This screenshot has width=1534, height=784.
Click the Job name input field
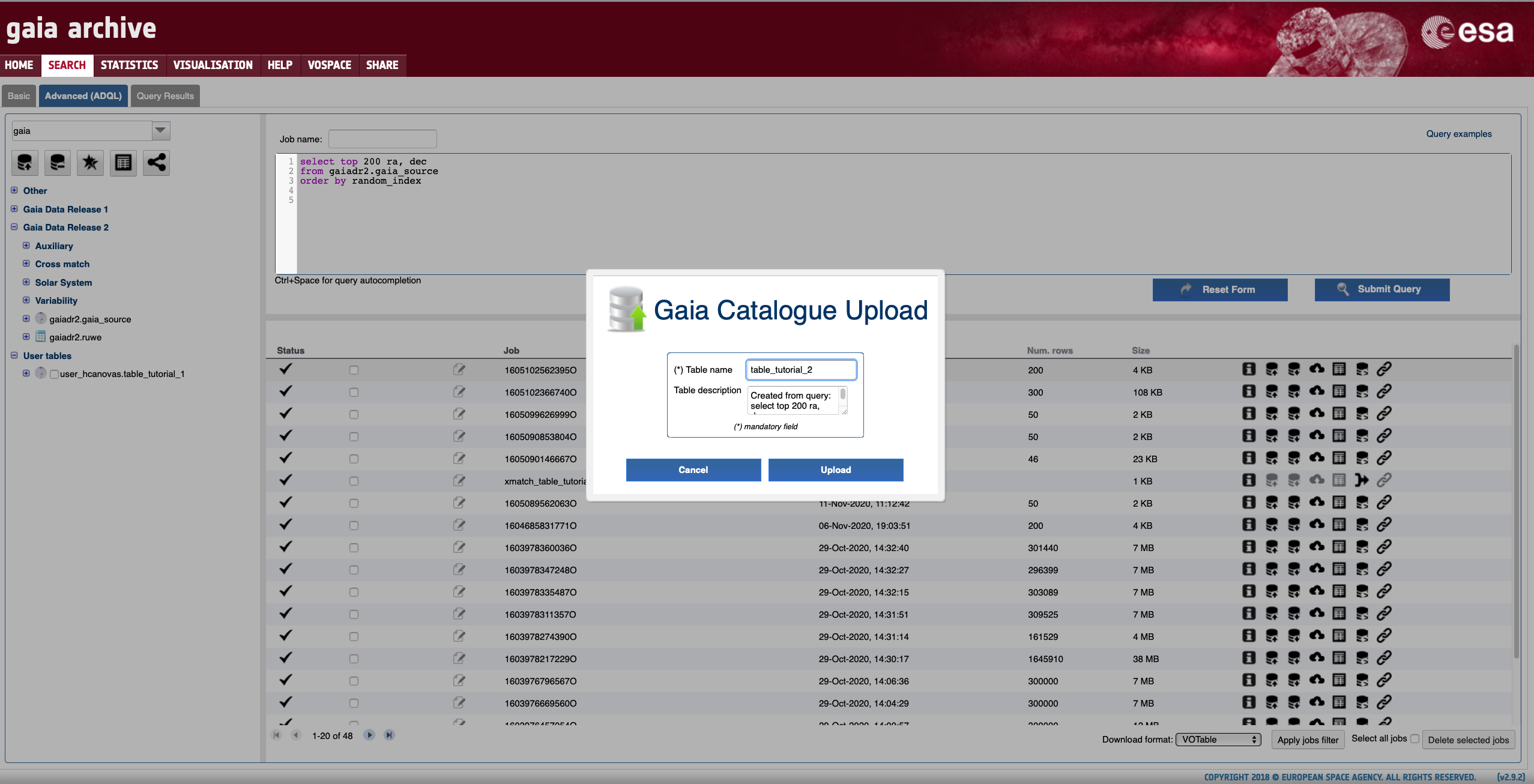coord(382,139)
